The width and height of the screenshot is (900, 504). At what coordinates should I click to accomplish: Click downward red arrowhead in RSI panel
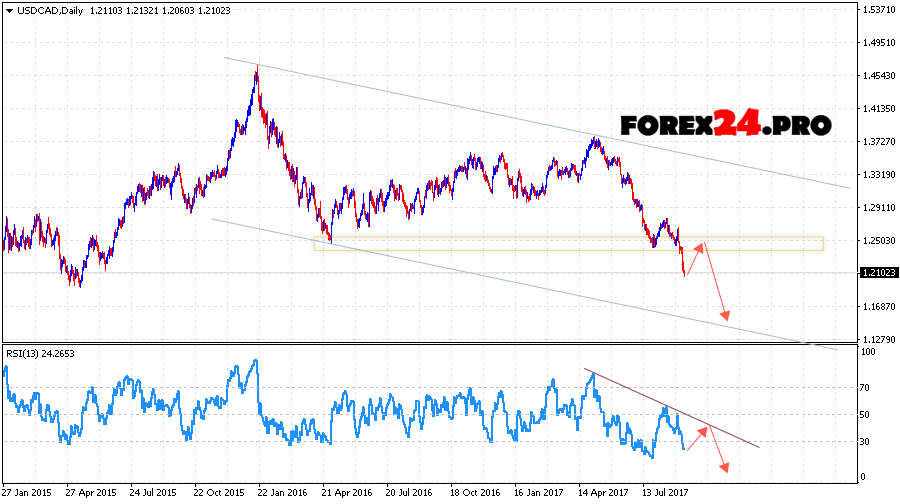(724, 467)
